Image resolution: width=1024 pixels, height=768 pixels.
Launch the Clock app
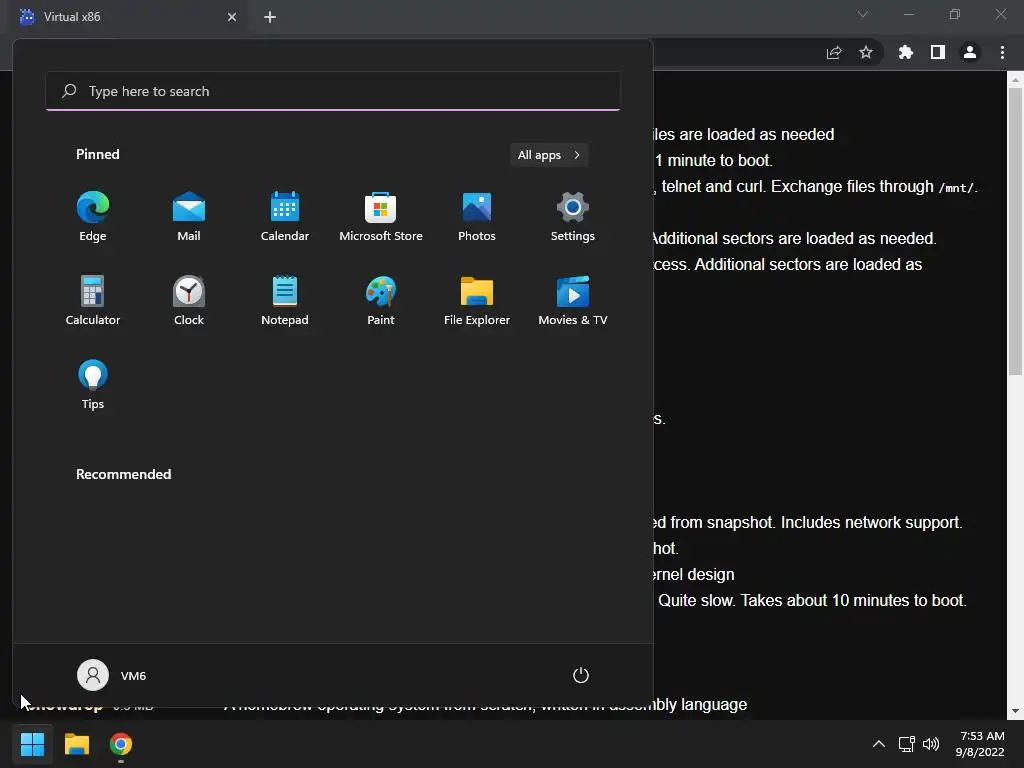[x=189, y=300]
